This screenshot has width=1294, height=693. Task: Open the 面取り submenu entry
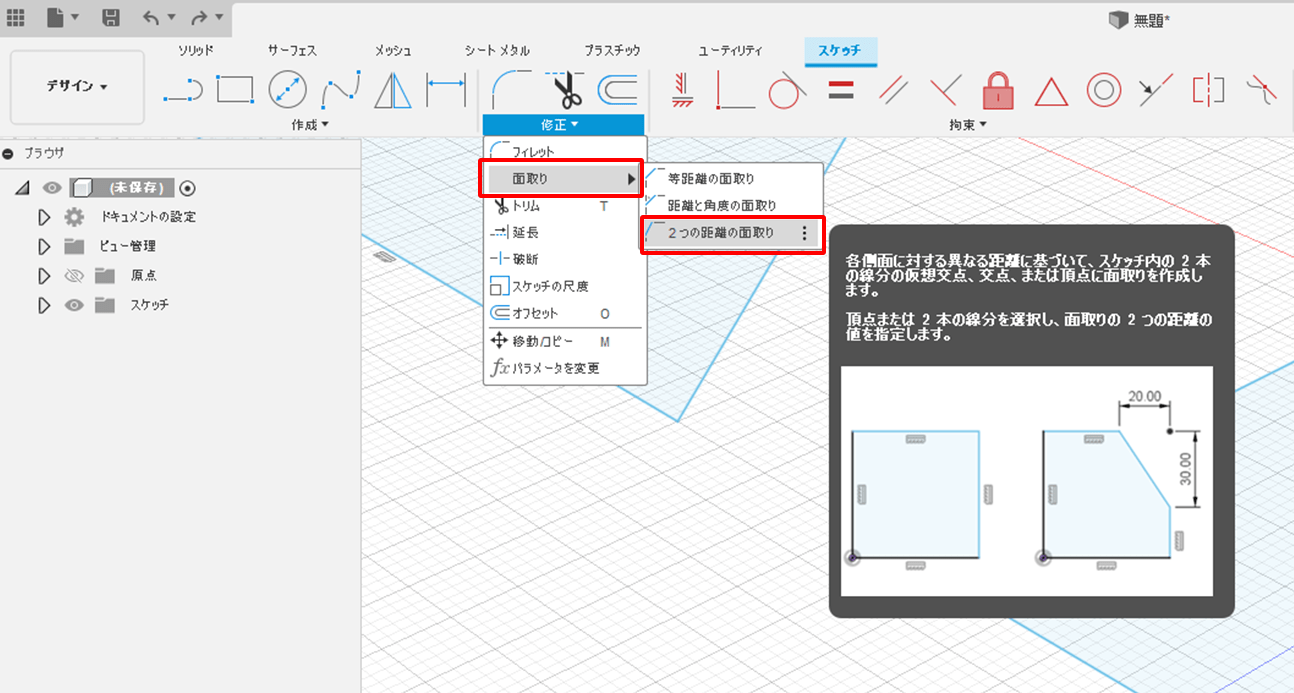[564, 179]
